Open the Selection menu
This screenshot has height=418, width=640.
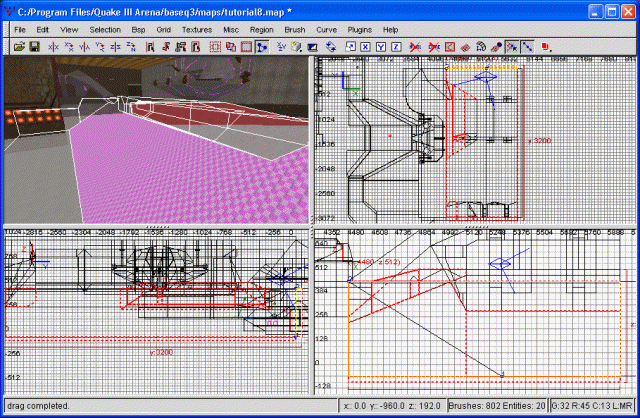tap(105, 30)
